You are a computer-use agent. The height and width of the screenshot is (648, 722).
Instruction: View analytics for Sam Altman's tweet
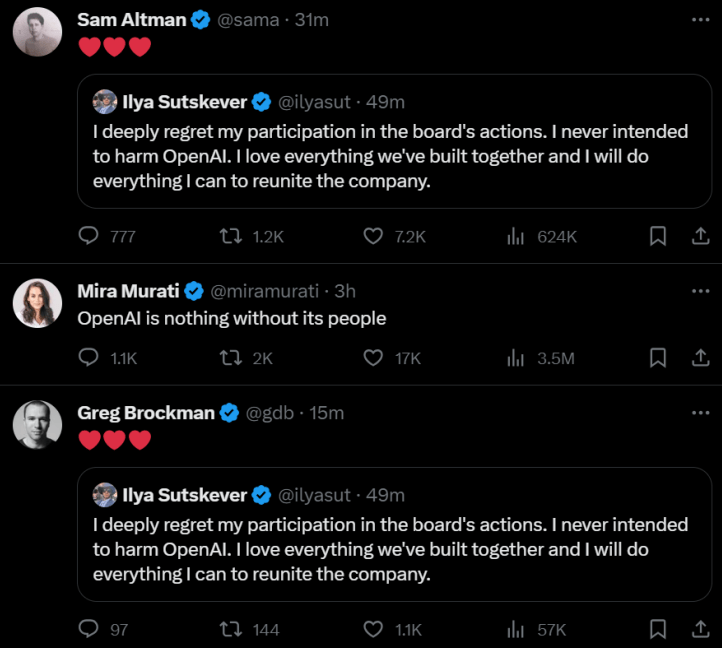[x=516, y=236]
